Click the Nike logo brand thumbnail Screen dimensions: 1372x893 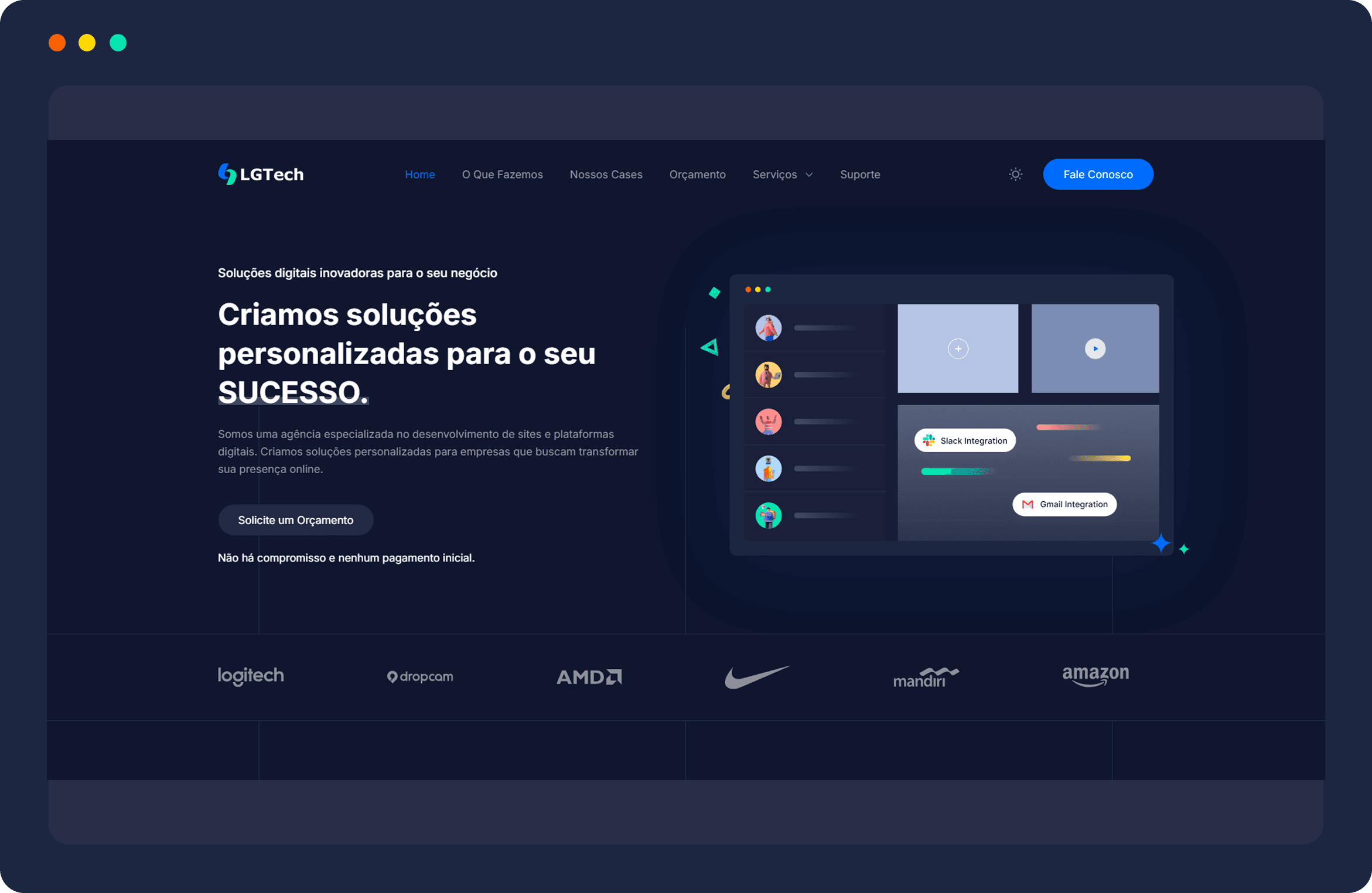757,677
